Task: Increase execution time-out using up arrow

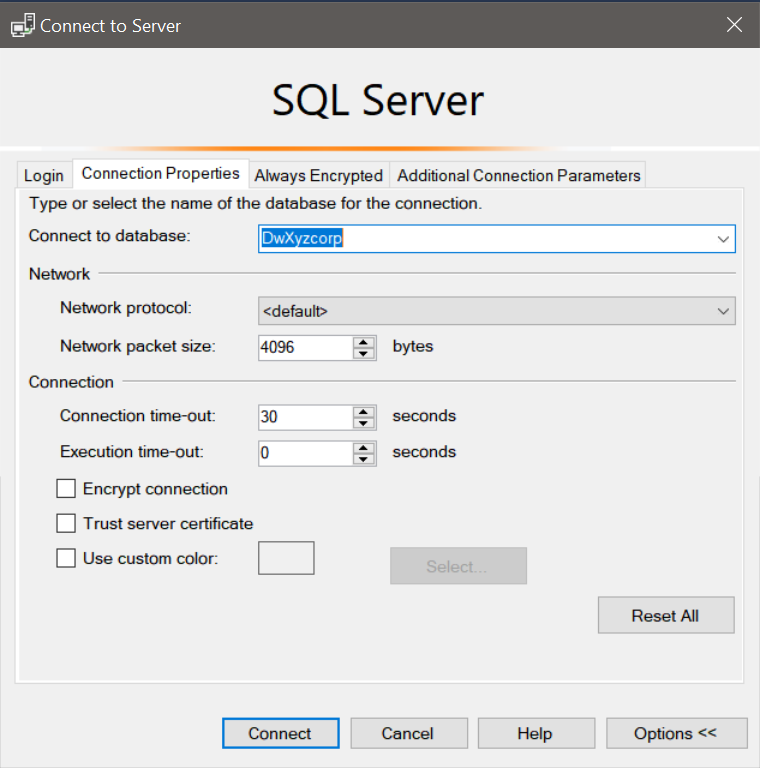Action: [365, 446]
